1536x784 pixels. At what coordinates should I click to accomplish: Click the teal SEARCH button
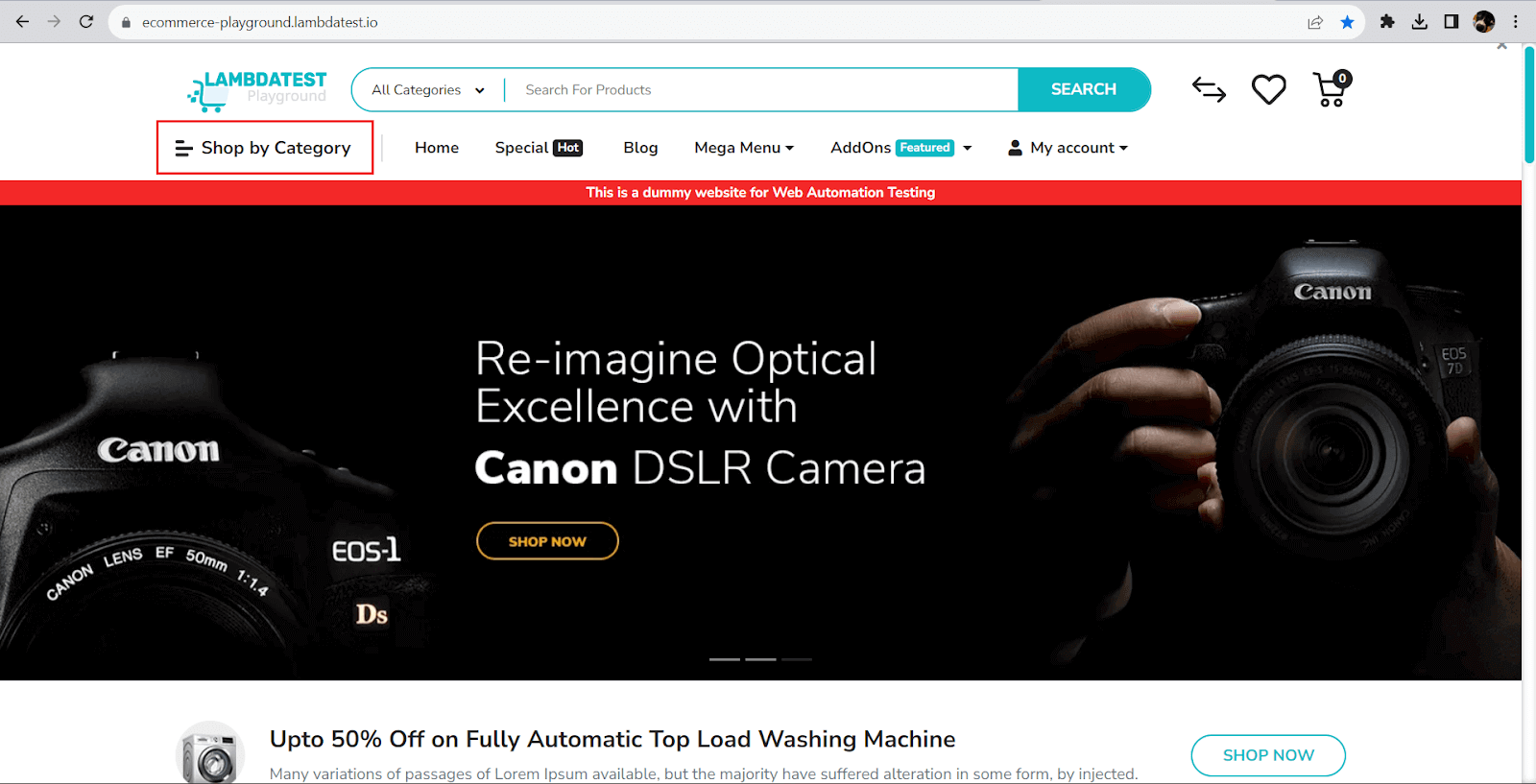[x=1084, y=89]
